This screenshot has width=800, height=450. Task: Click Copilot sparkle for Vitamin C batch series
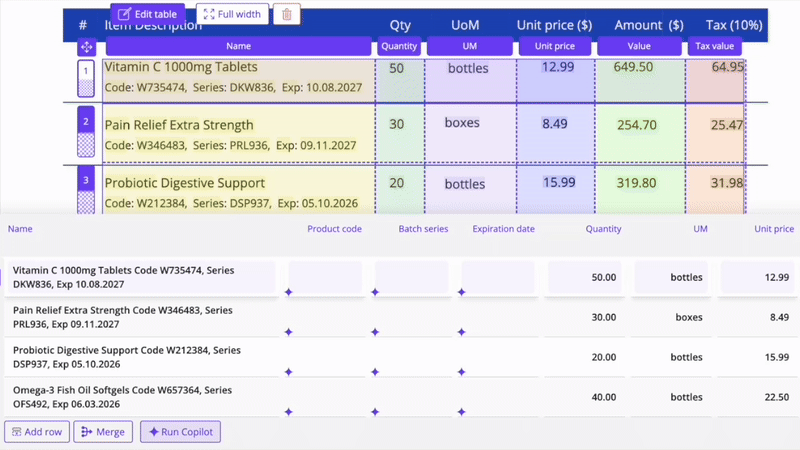(375, 292)
